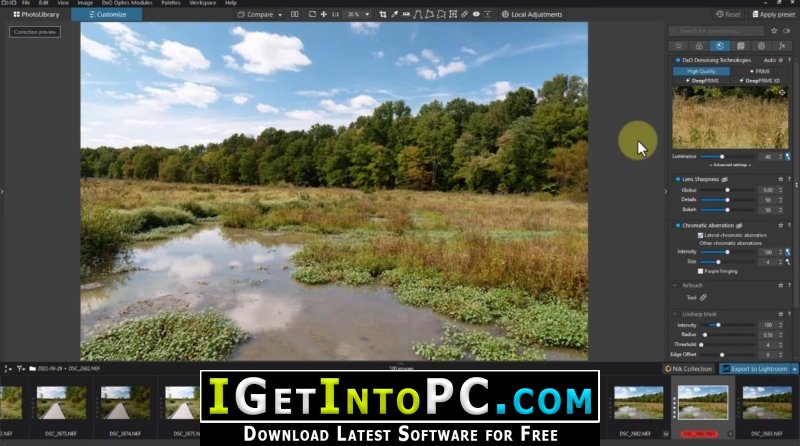
Task: Expand denoising Advanced settings
Action: coord(729,165)
